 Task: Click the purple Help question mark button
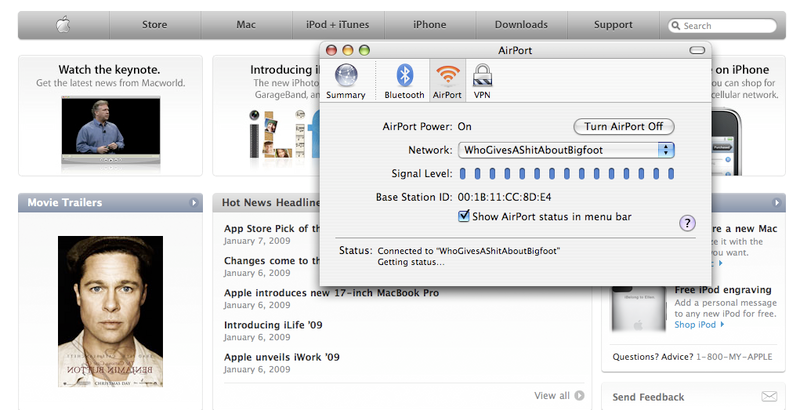pyautogui.click(x=687, y=223)
